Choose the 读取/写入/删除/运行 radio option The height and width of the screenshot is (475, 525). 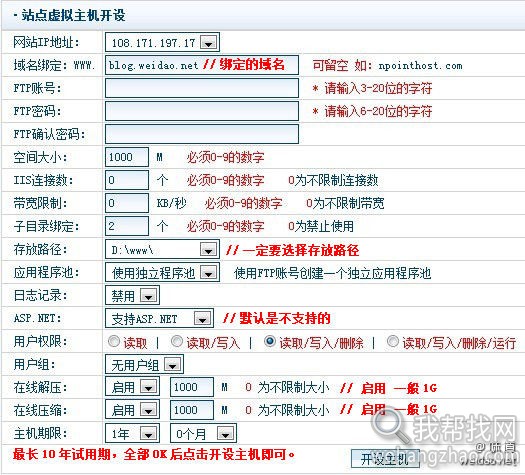coord(392,341)
